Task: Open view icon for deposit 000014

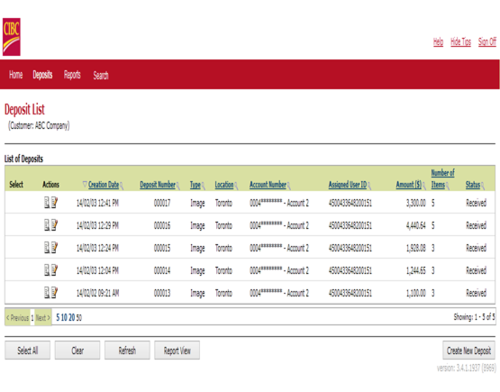Action: click(47, 270)
